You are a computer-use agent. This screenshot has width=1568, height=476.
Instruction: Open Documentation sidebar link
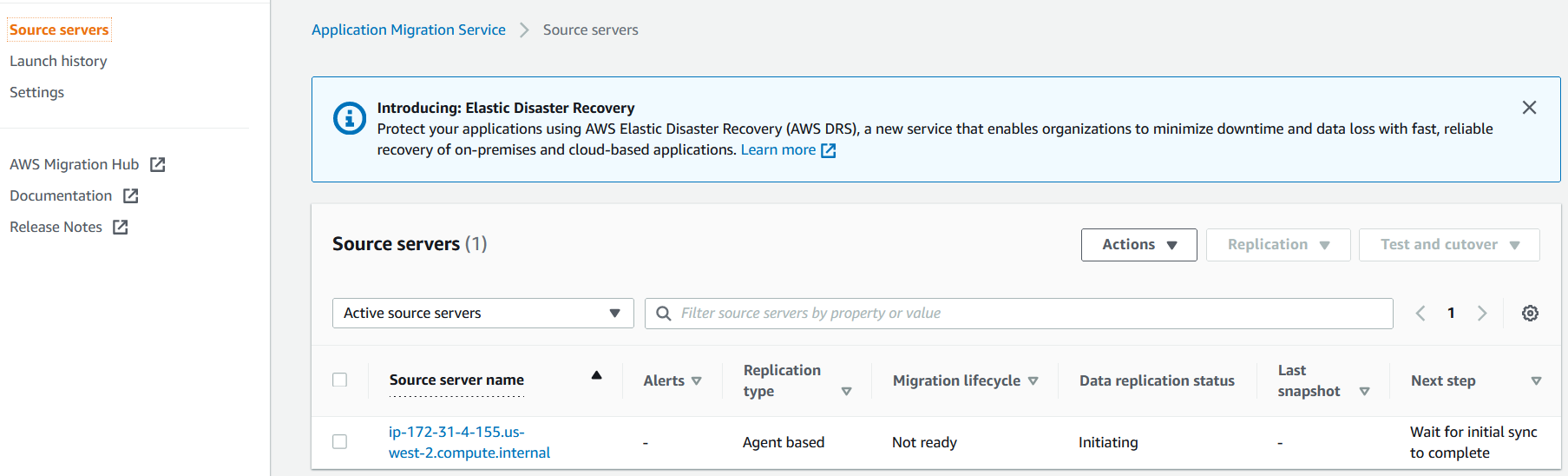[x=61, y=195]
